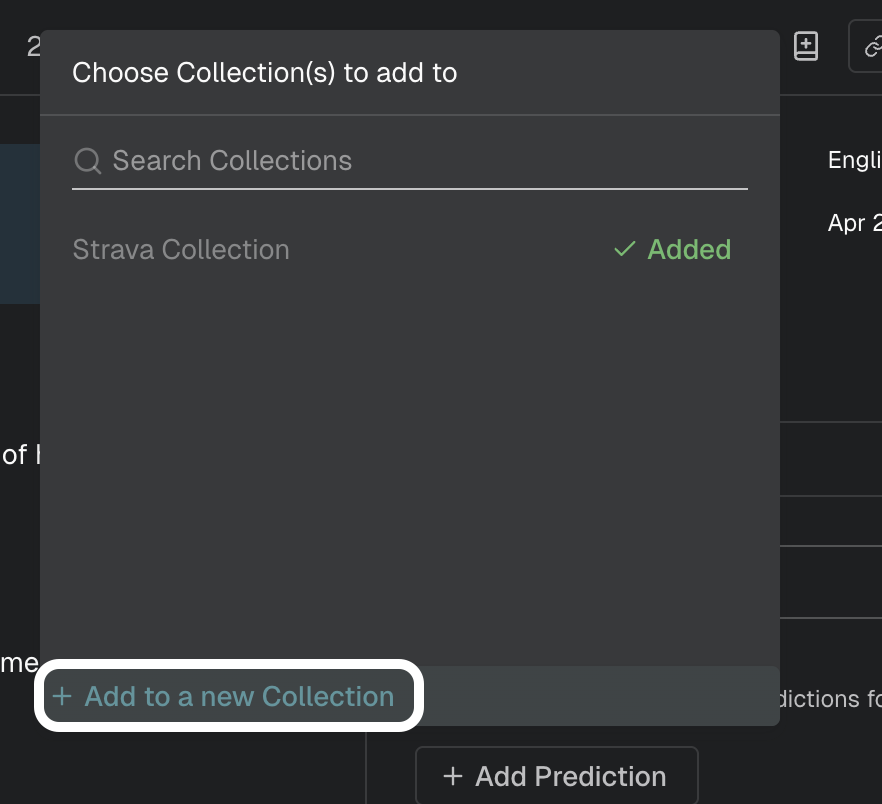Viewport: 882px width, 804px height.
Task: Click the partially visible English language label
Action: [854, 160]
